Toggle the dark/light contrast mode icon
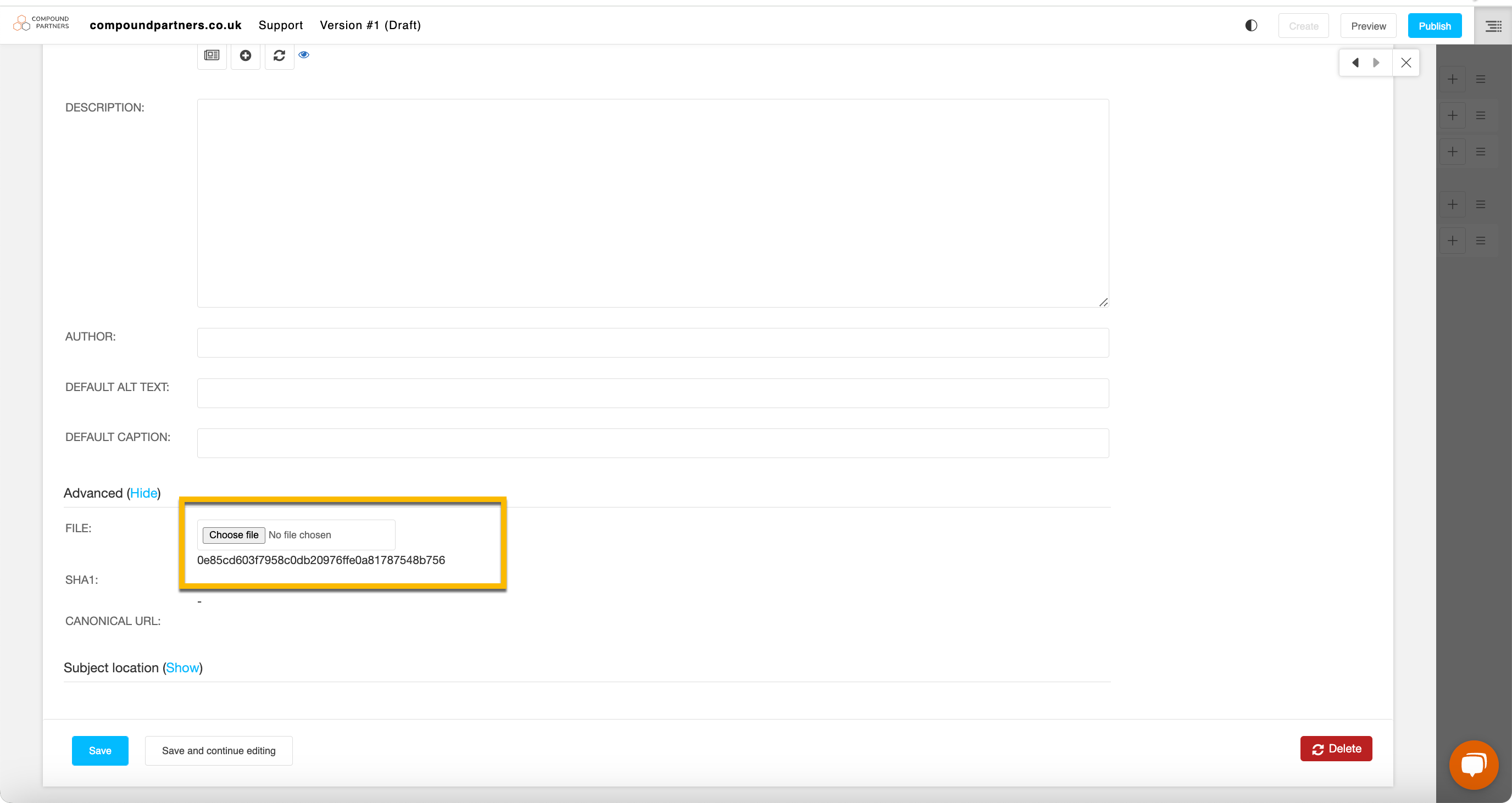 point(1251,25)
